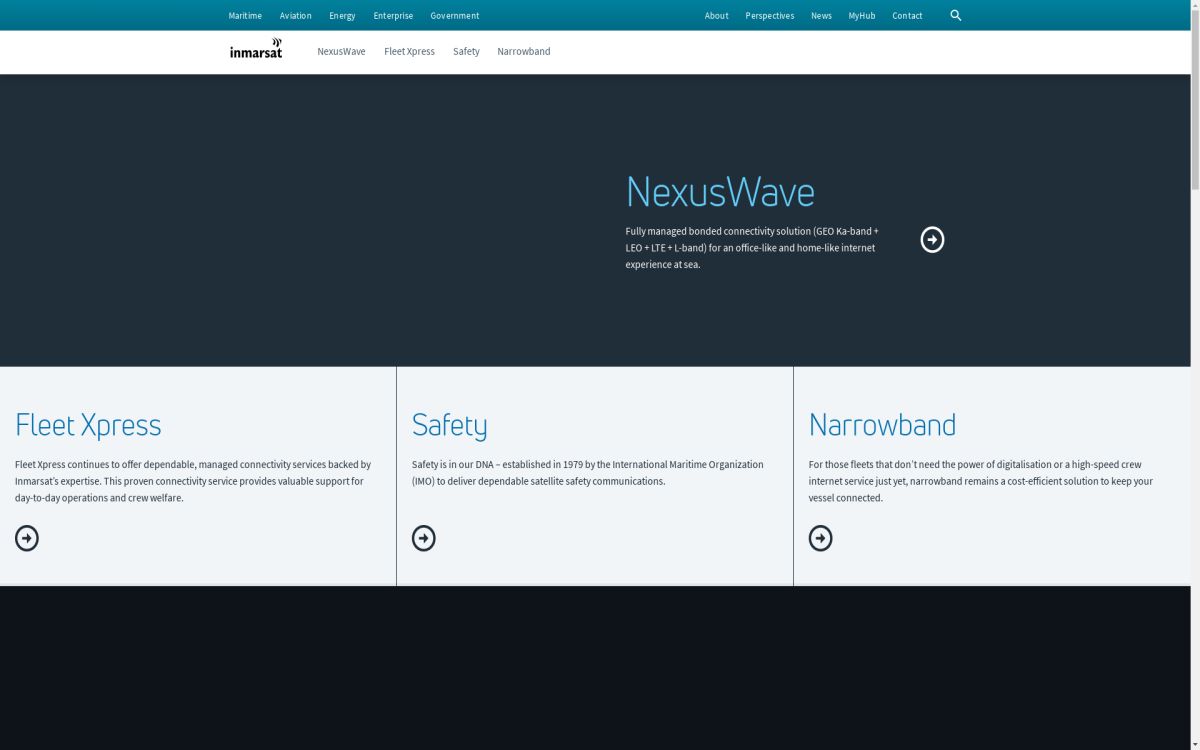The width and height of the screenshot is (1200, 750).
Task: Click the arrow icon under Narrowband
Action: [x=820, y=538]
